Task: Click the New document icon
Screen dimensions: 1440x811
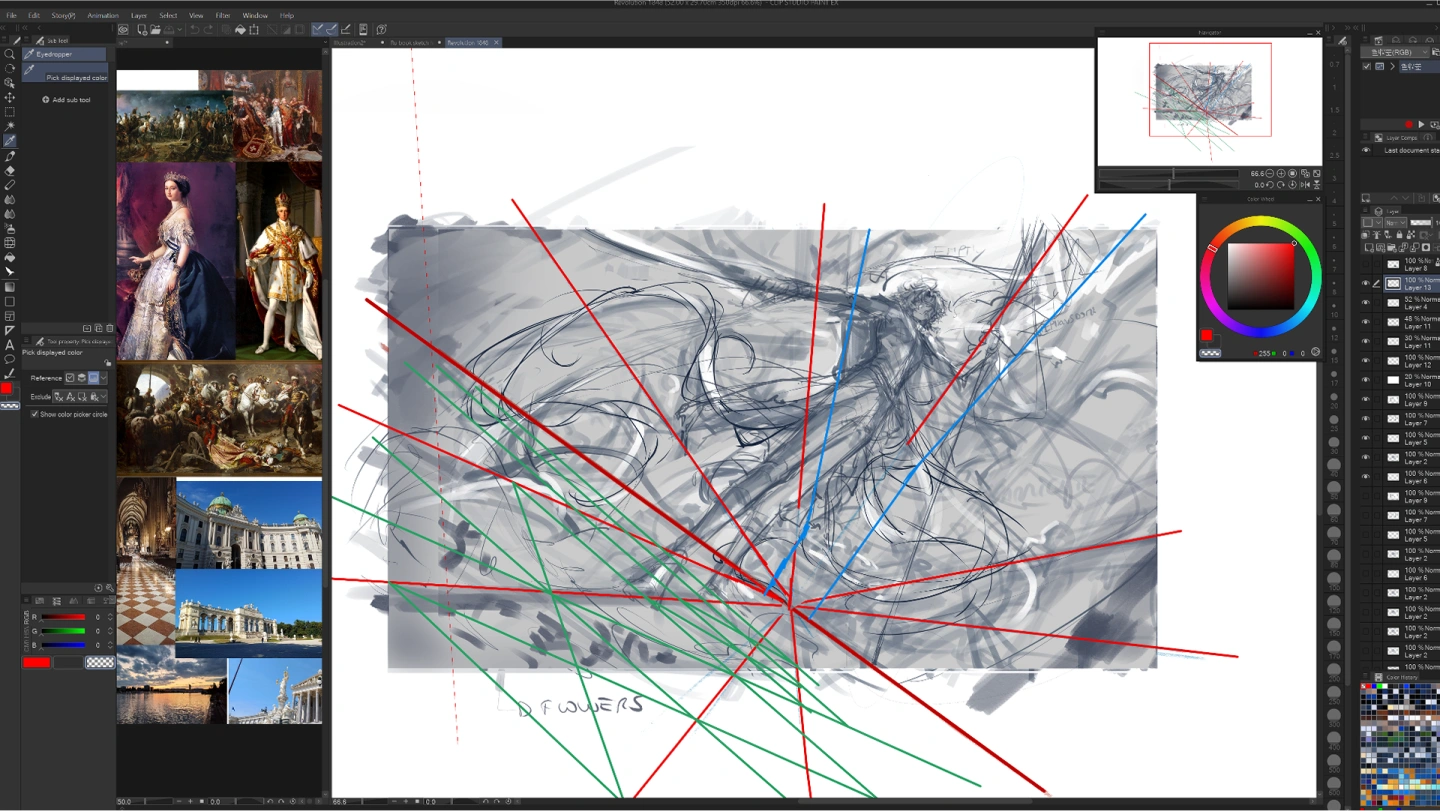Action: (x=142, y=29)
